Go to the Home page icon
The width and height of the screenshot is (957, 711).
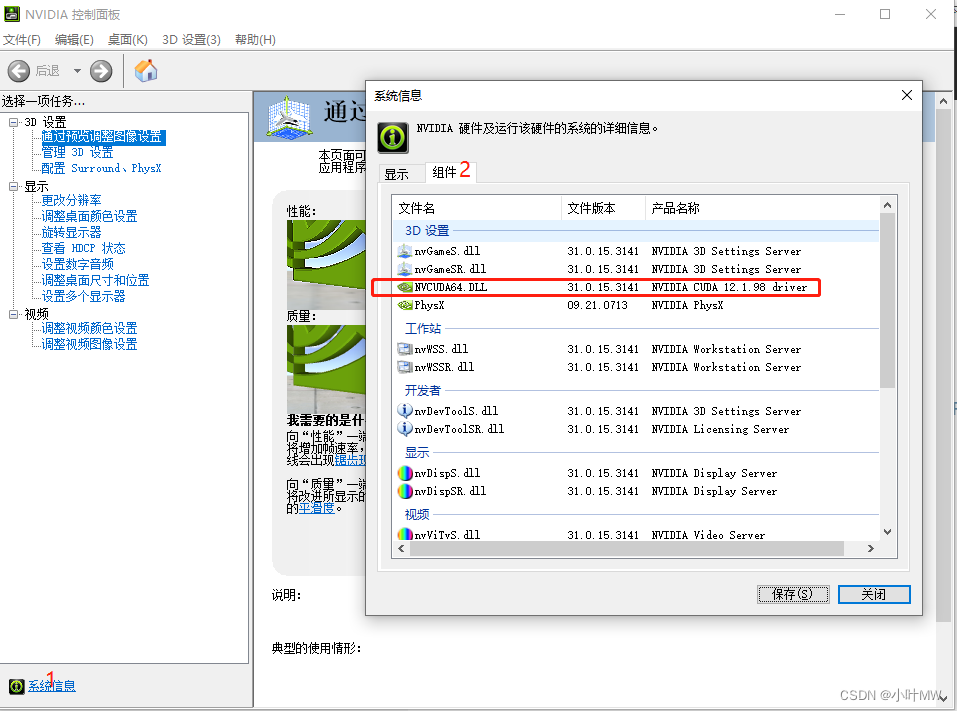146,71
